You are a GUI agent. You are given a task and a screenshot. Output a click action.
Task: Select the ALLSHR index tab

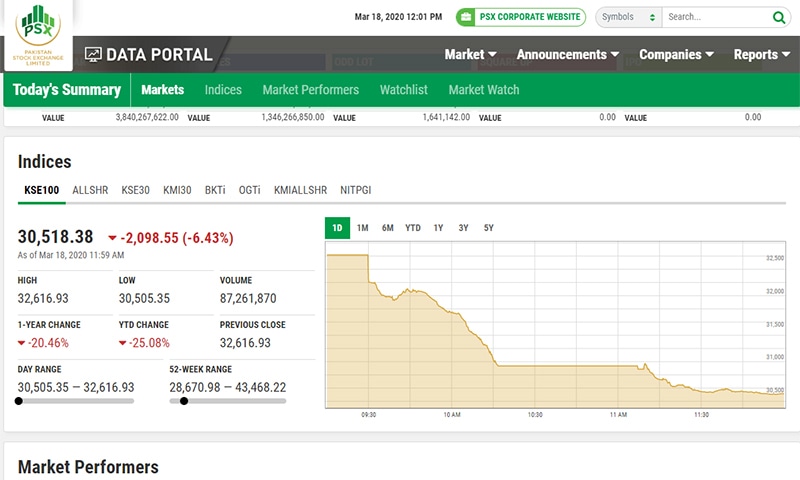tap(90, 190)
